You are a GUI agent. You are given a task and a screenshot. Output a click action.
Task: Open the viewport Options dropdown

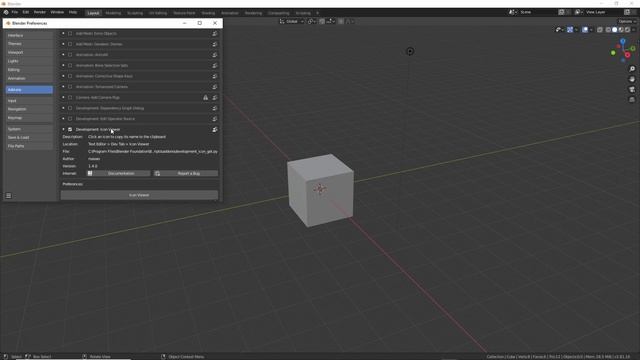click(x=627, y=21)
